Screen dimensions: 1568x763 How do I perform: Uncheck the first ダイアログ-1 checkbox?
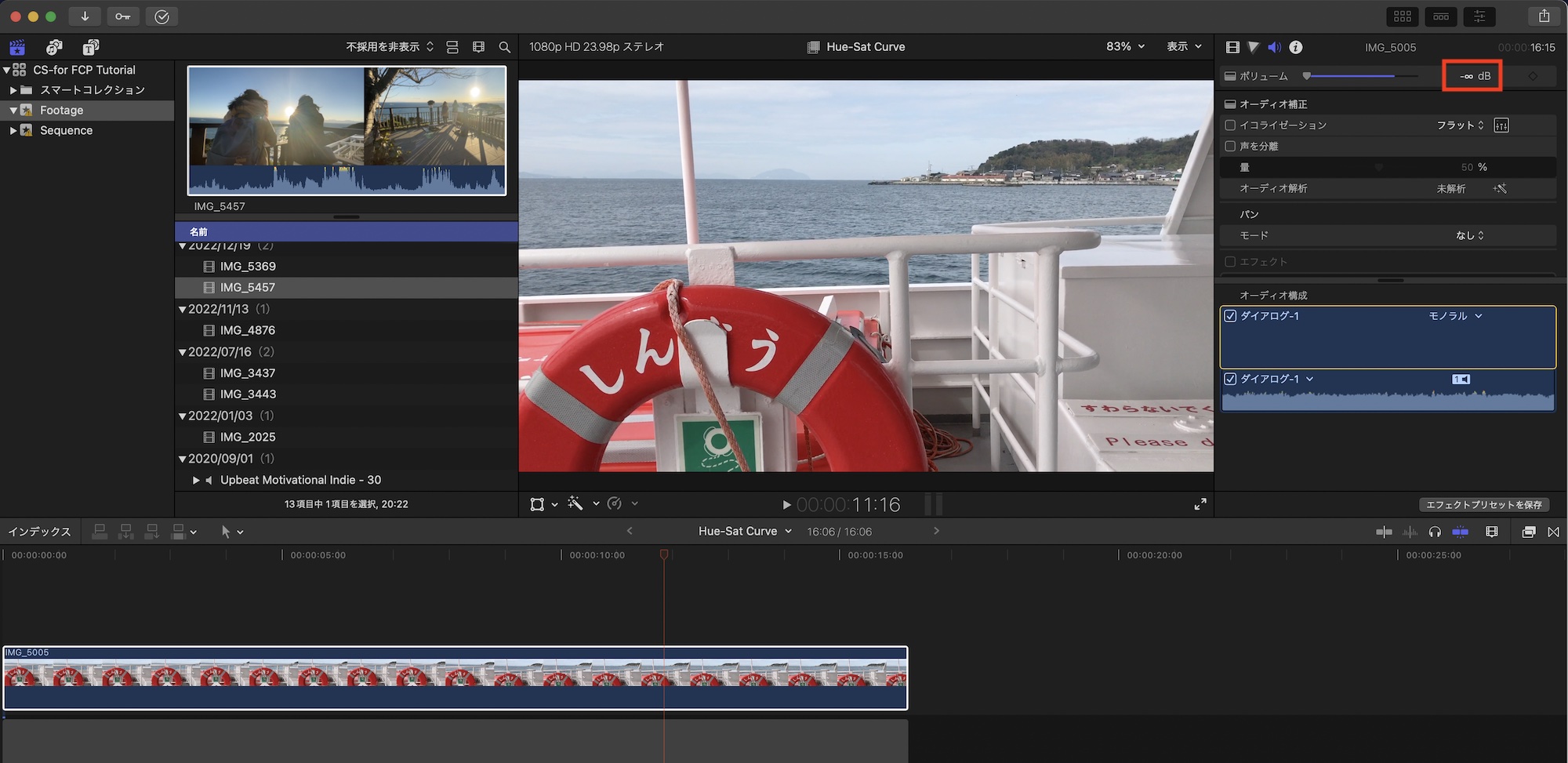[1230, 316]
